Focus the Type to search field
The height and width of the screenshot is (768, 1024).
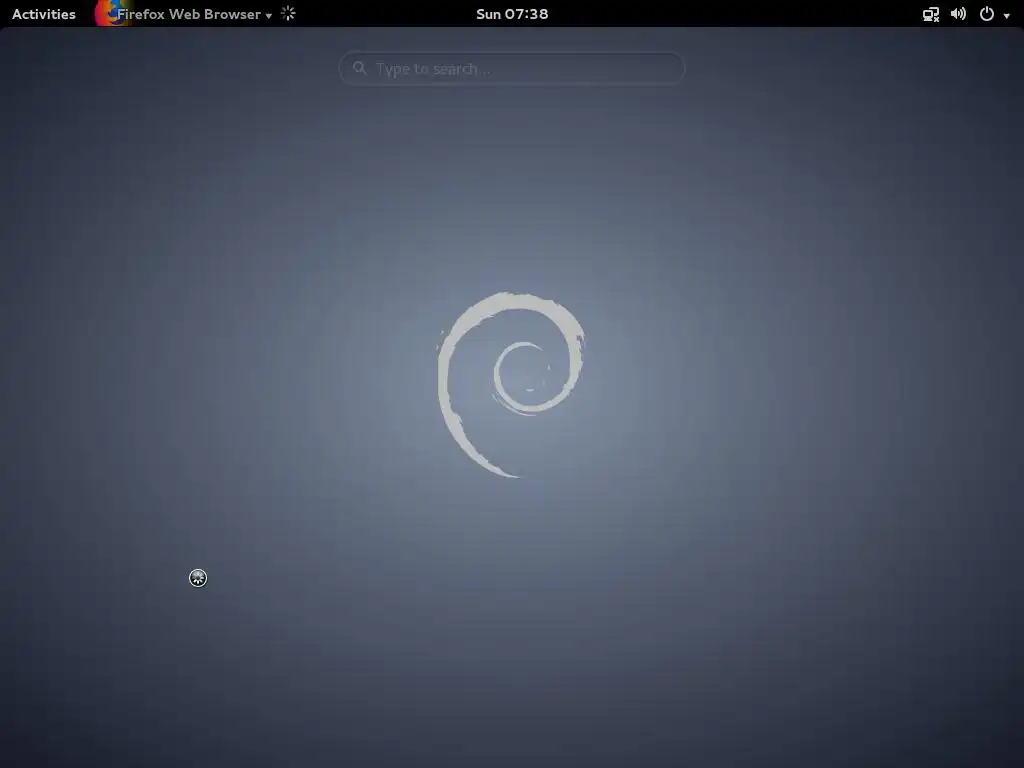coord(512,69)
